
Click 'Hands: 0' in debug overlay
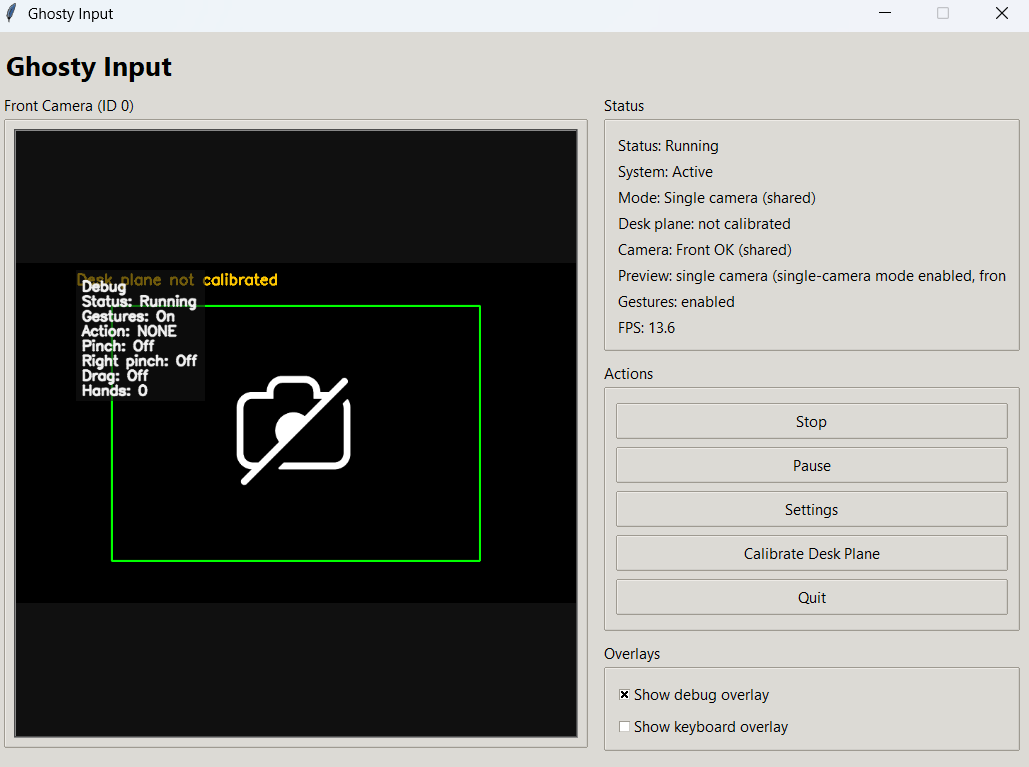coord(114,391)
